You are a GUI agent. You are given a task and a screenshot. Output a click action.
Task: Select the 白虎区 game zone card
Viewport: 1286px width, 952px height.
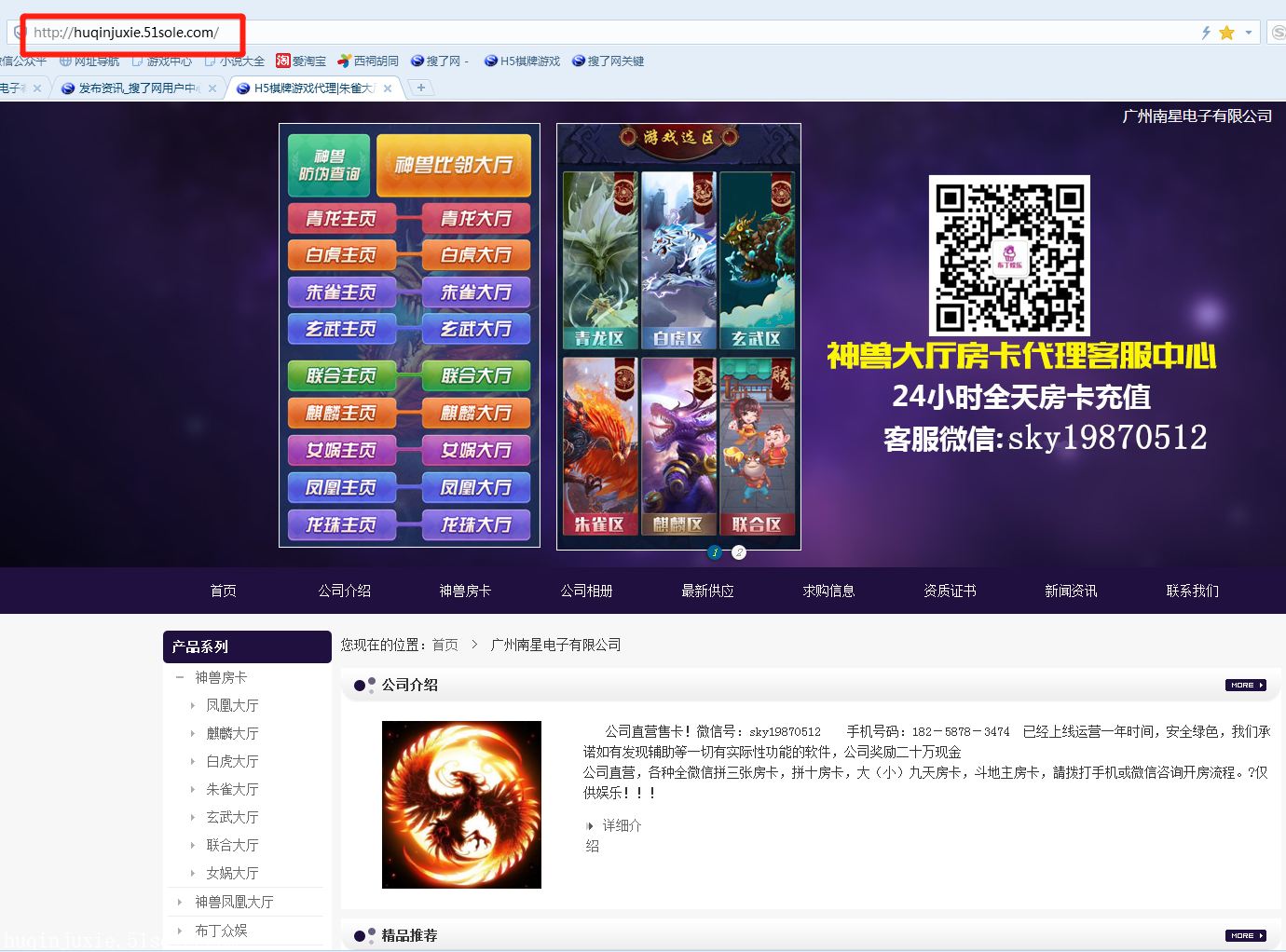[x=678, y=260]
